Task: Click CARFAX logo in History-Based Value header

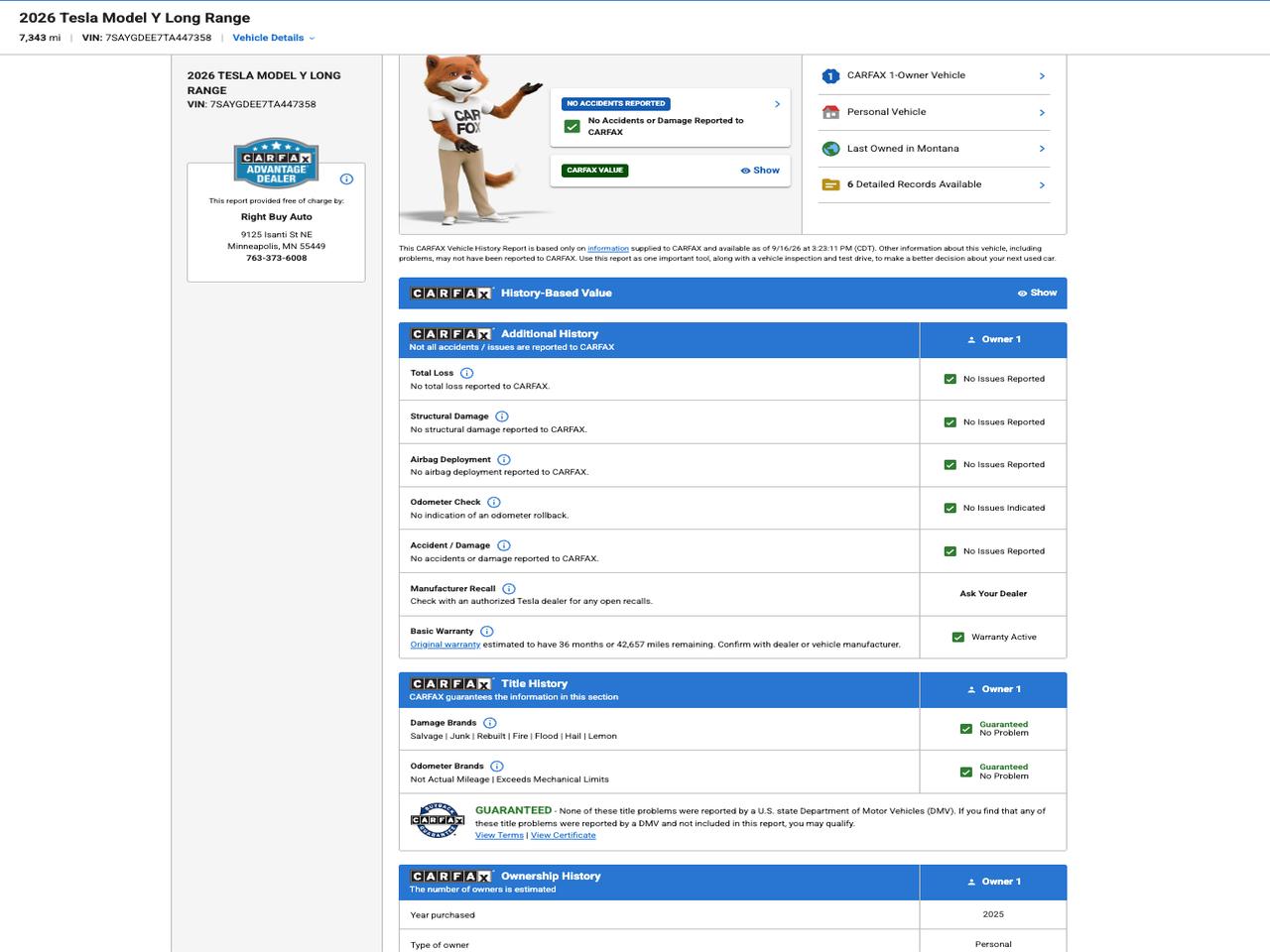Action: click(452, 294)
